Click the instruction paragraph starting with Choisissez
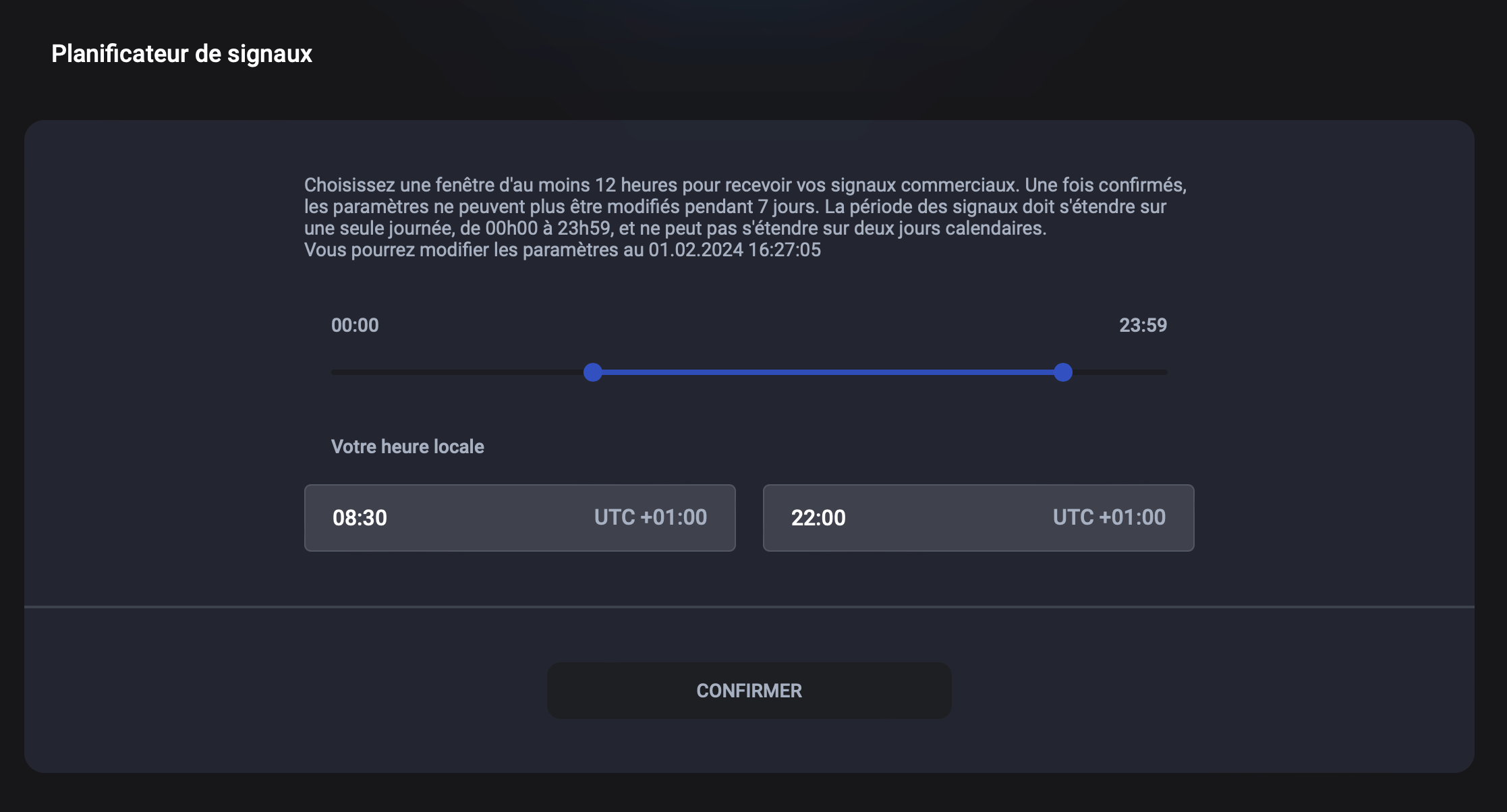Screen dimensions: 1507x812 click(745, 217)
